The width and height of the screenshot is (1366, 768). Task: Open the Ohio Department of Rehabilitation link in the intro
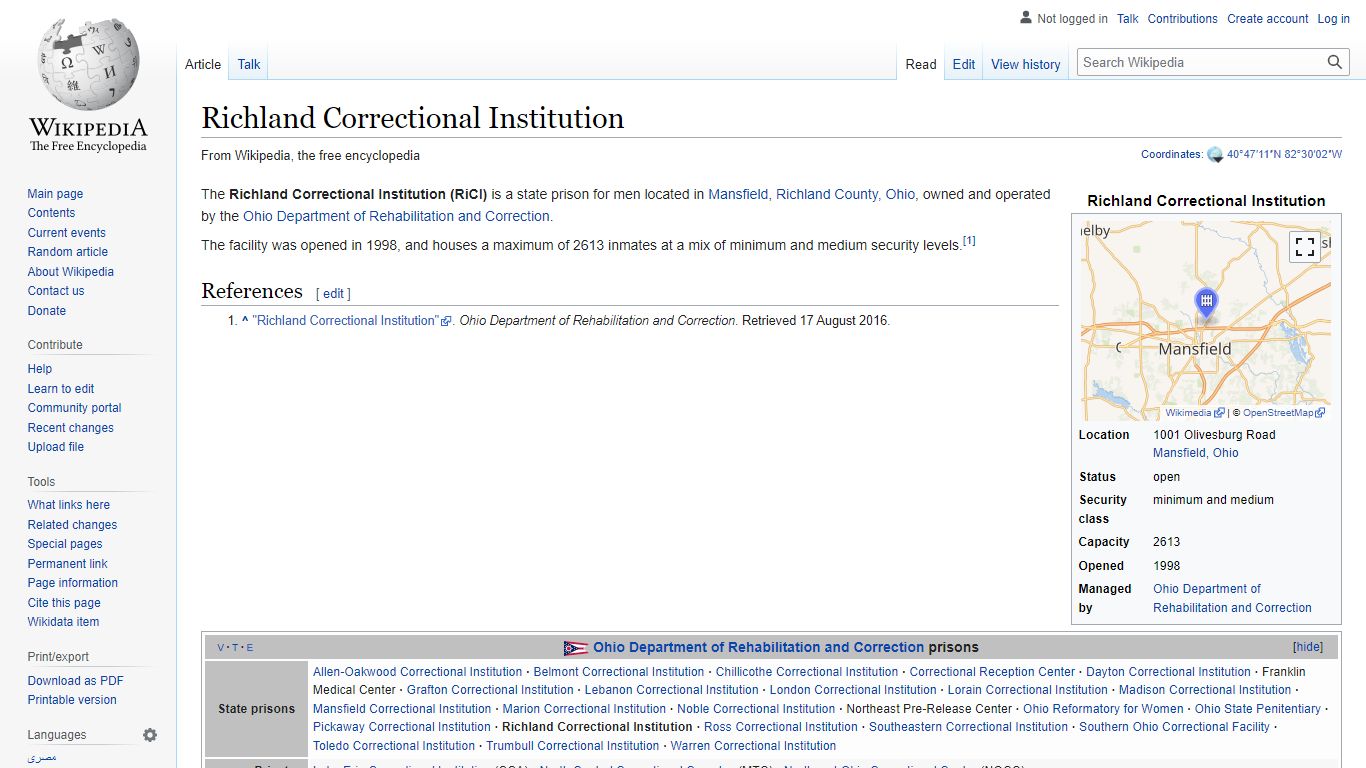click(396, 216)
